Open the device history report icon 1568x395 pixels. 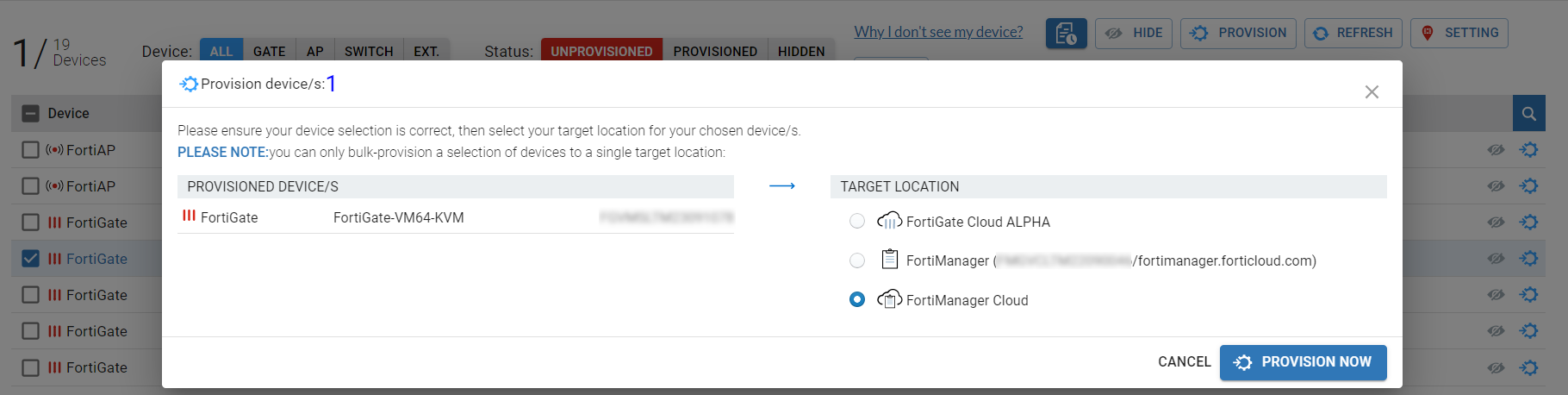1066,34
